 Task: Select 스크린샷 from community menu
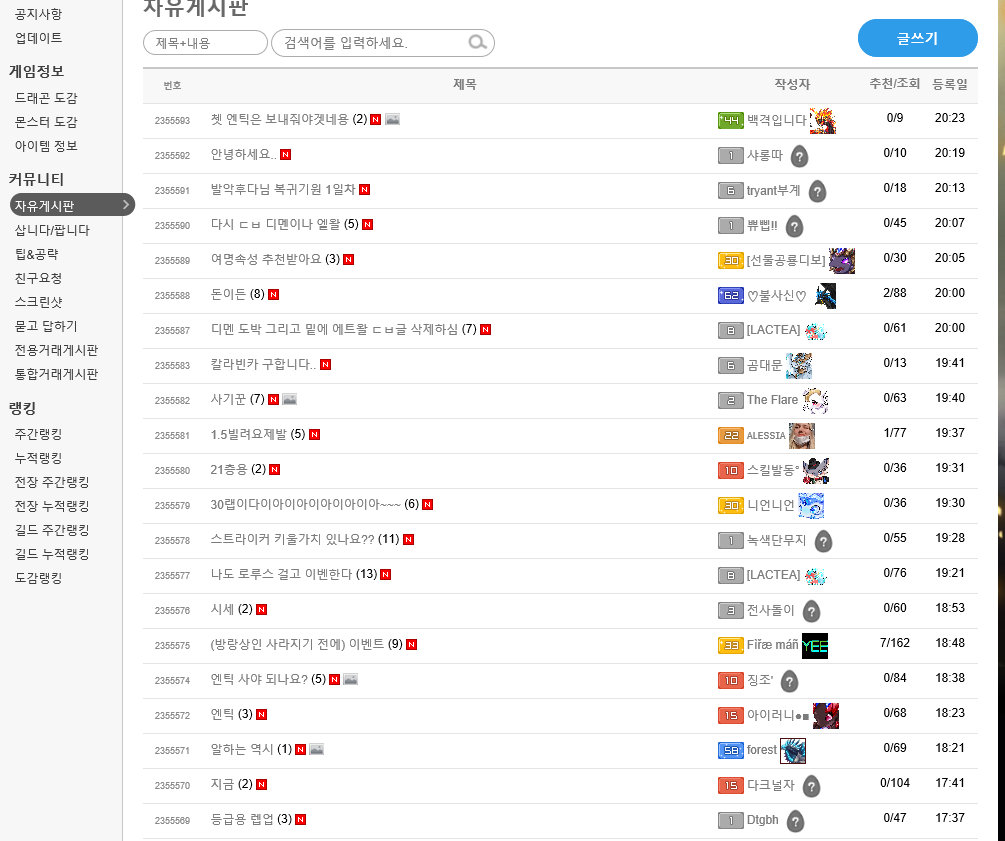(x=38, y=302)
